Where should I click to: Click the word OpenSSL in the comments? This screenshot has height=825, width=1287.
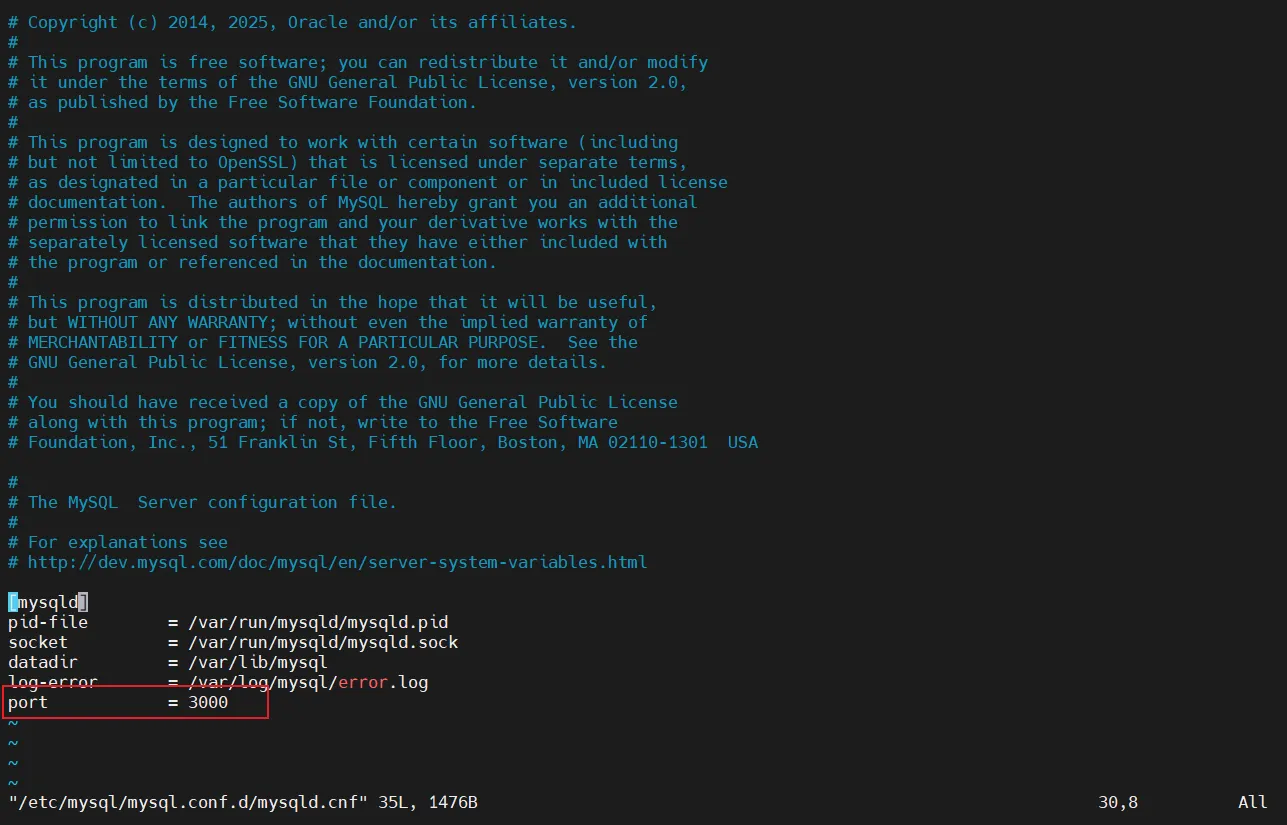258,162
